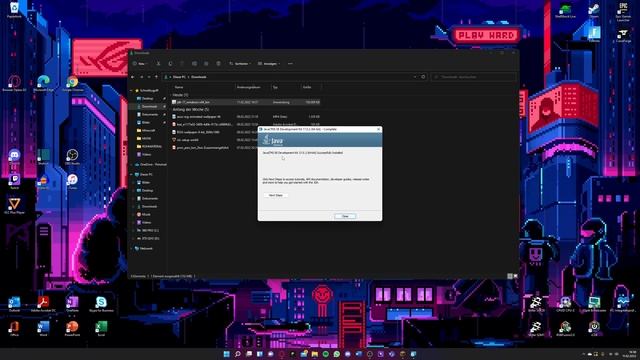Select the jdk-17 windows-x64 installer file
Image resolution: width=640 pixels, height=360 pixels.
[x=246, y=102]
